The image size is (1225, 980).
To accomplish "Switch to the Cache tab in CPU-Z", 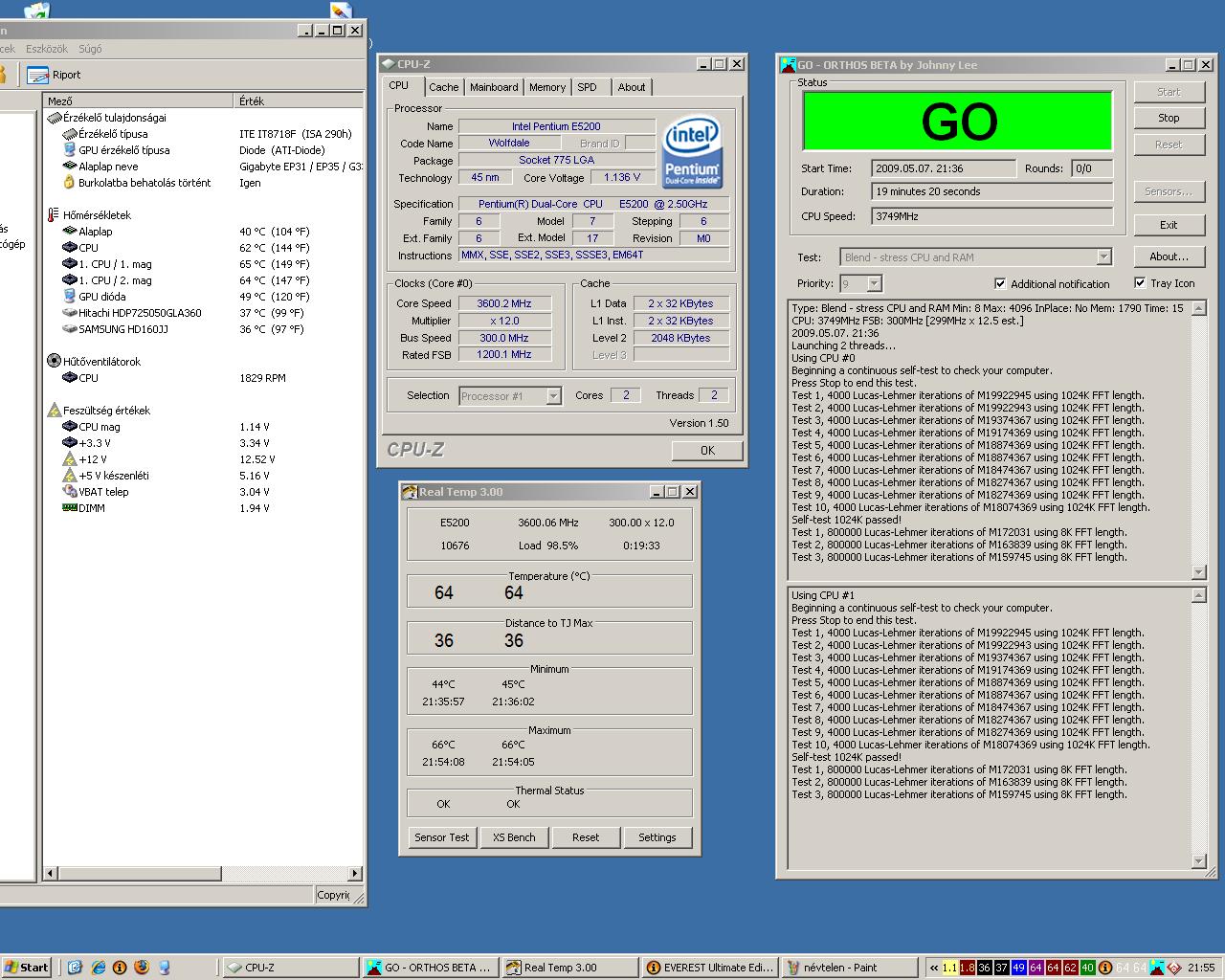I will [x=443, y=87].
